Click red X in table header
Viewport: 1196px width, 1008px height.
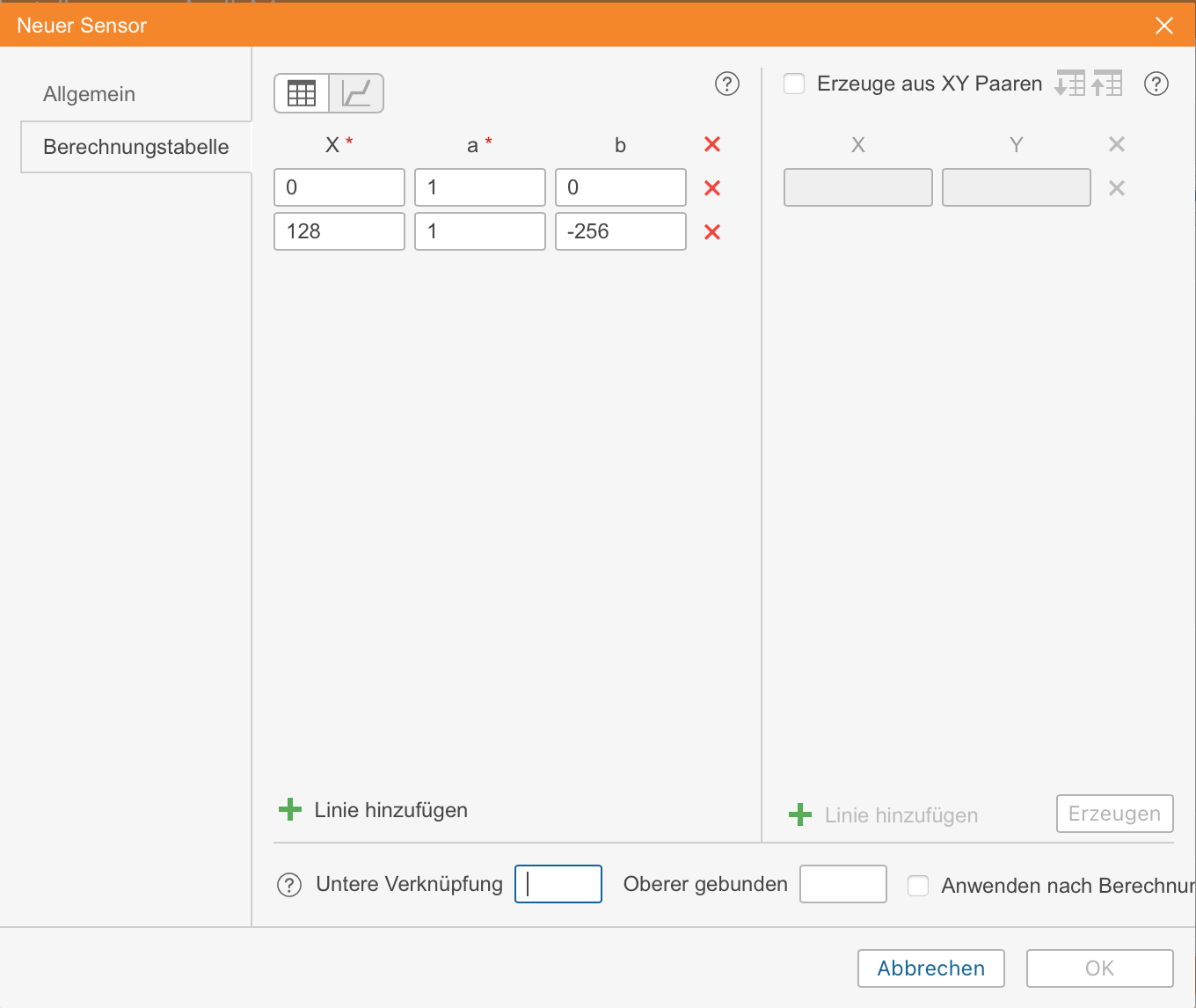(712, 144)
